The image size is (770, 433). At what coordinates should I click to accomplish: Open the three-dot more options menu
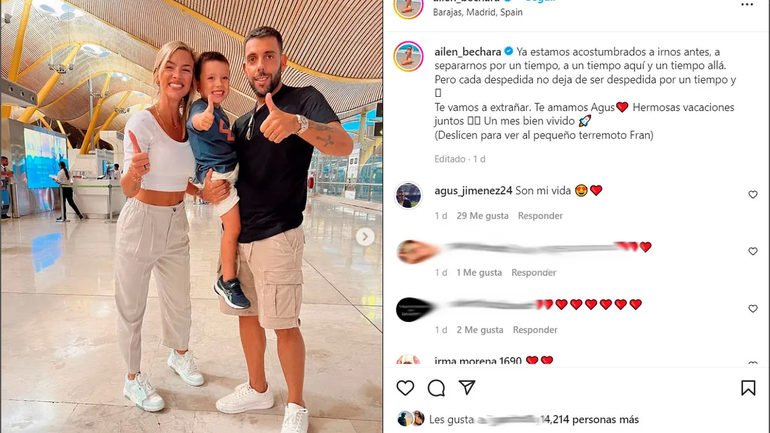click(747, 4)
